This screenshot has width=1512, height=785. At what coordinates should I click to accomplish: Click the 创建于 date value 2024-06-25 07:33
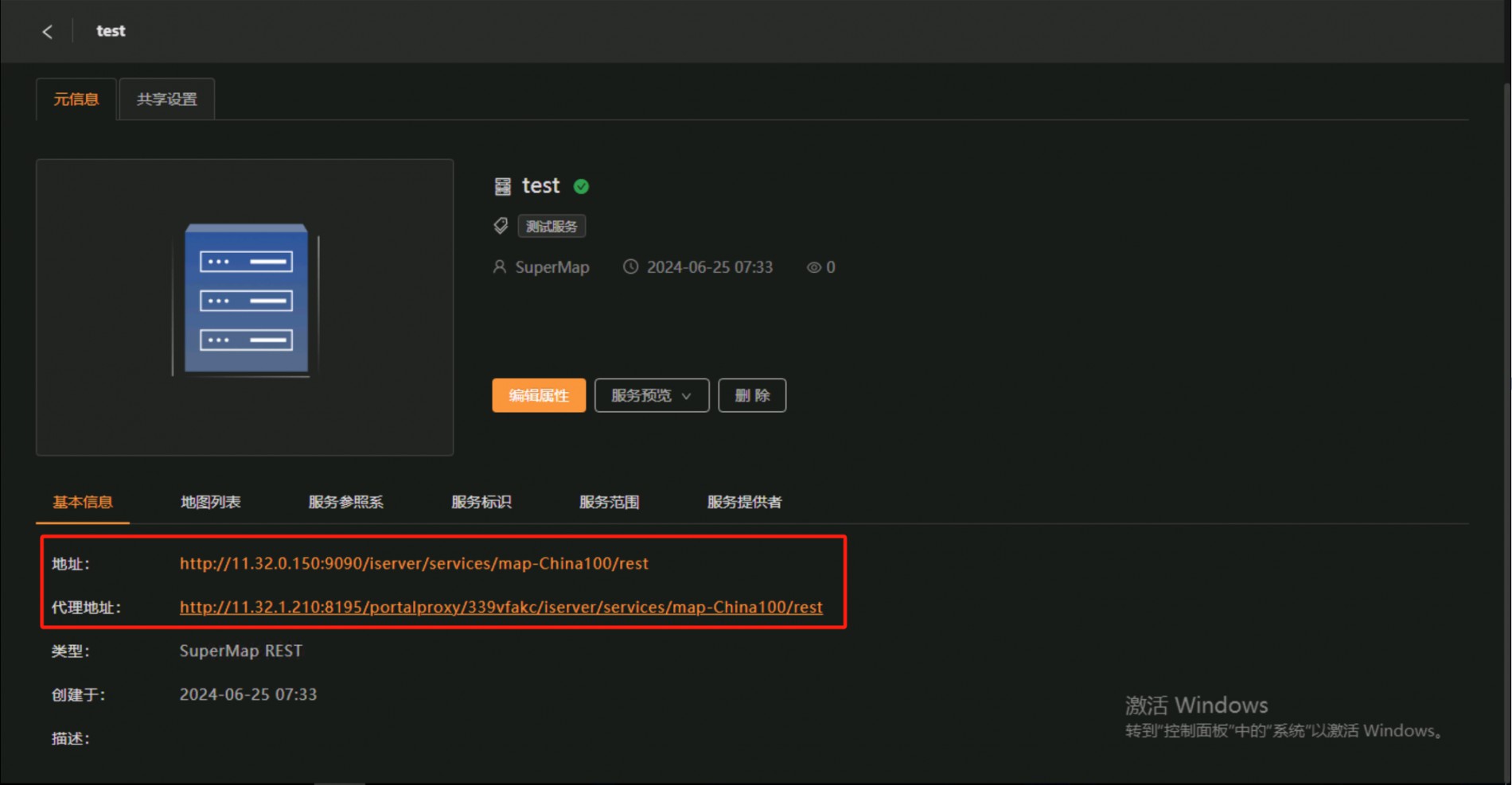[248, 694]
